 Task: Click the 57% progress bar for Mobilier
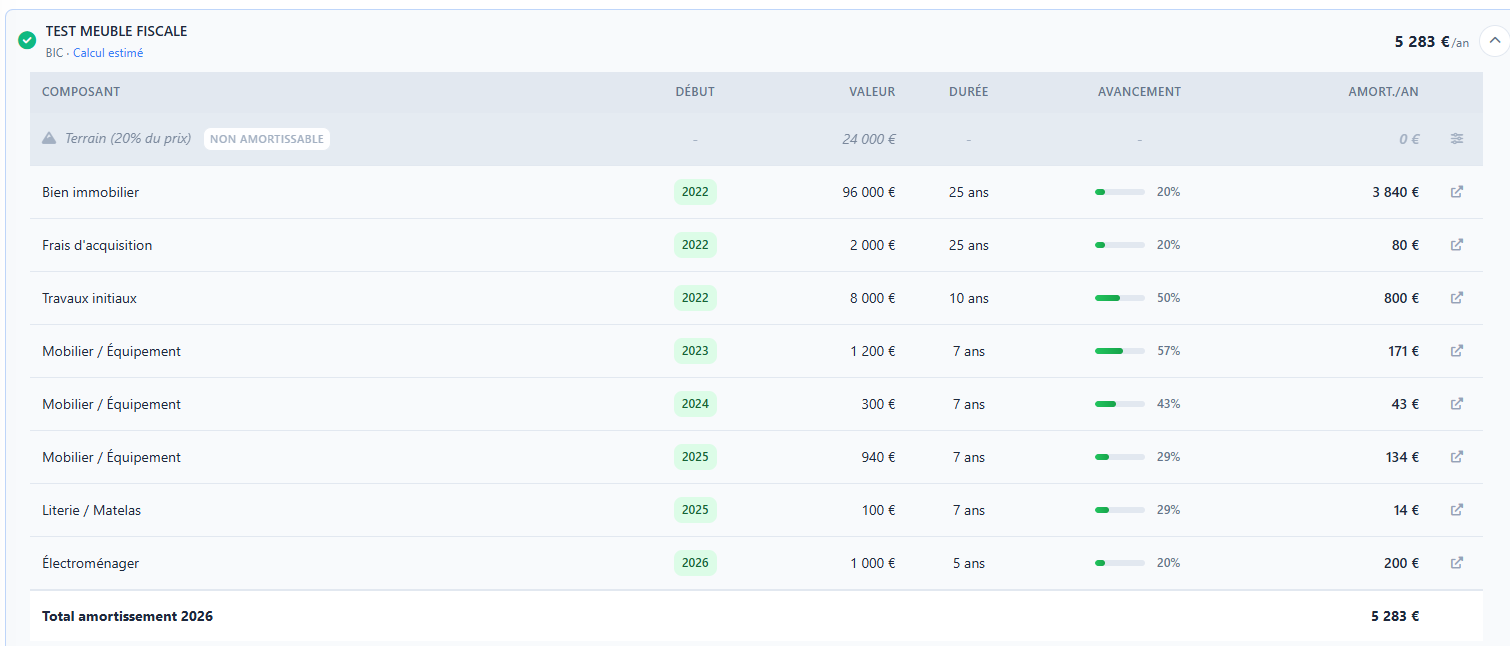pyautogui.click(x=1120, y=351)
